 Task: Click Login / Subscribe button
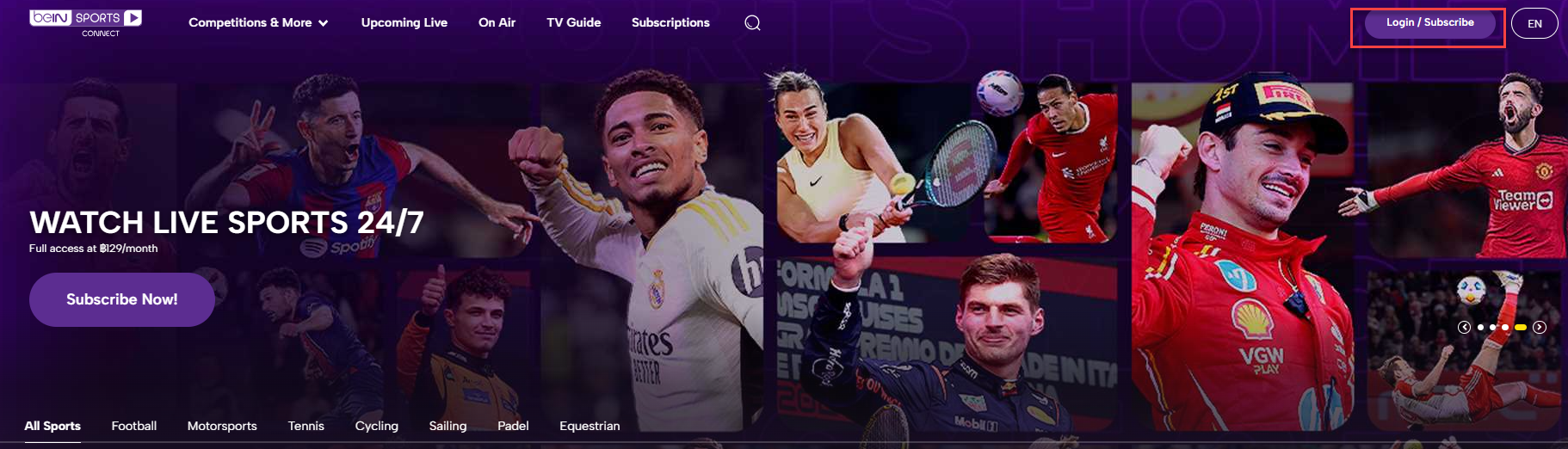(x=1429, y=23)
